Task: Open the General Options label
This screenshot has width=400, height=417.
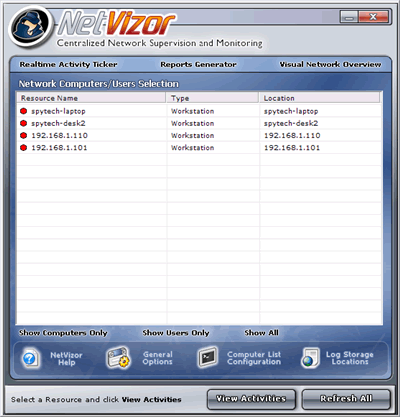Action: coord(158,358)
